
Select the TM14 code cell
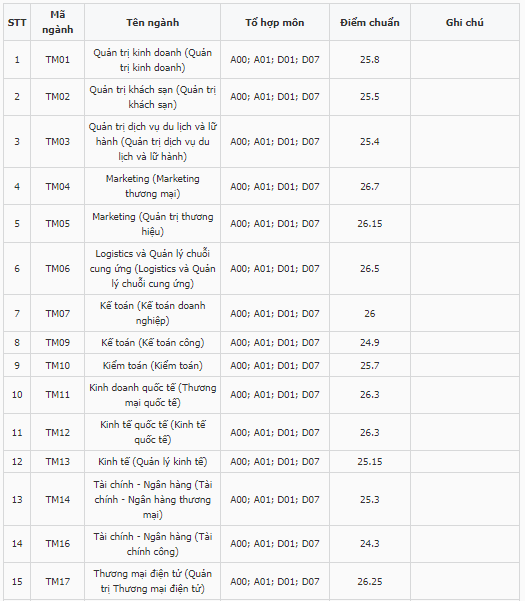(x=57, y=499)
